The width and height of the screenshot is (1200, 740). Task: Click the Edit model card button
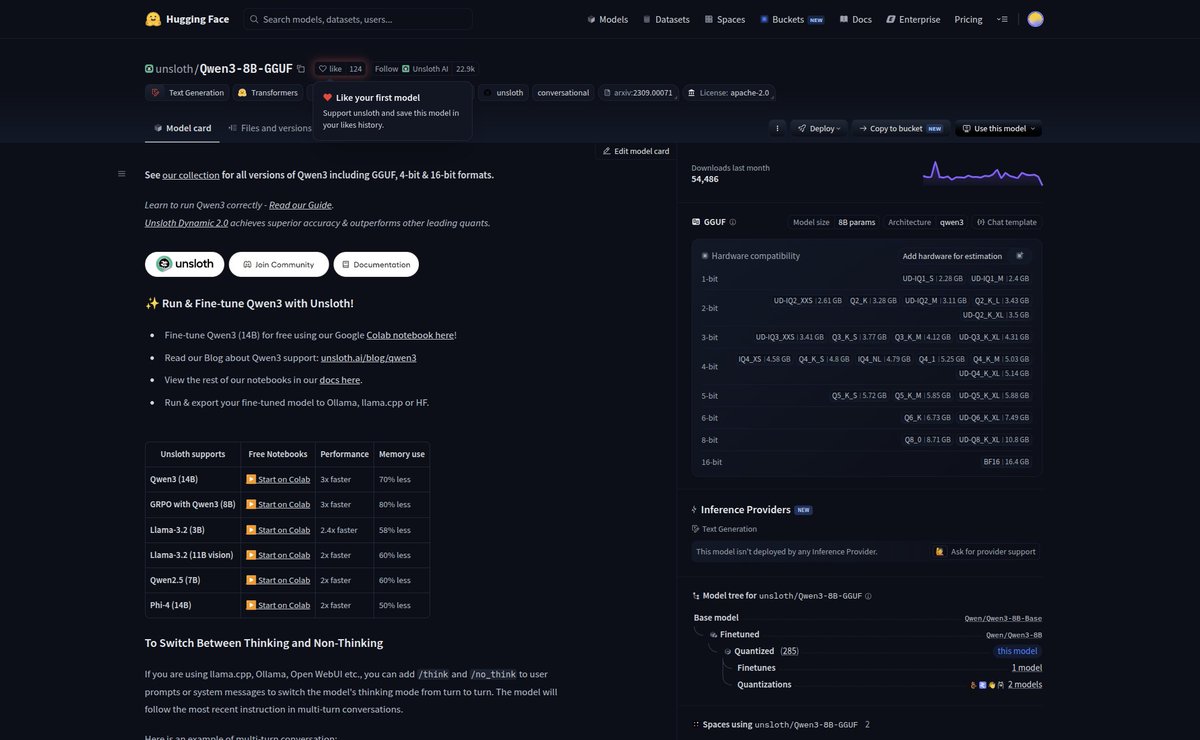(636, 151)
